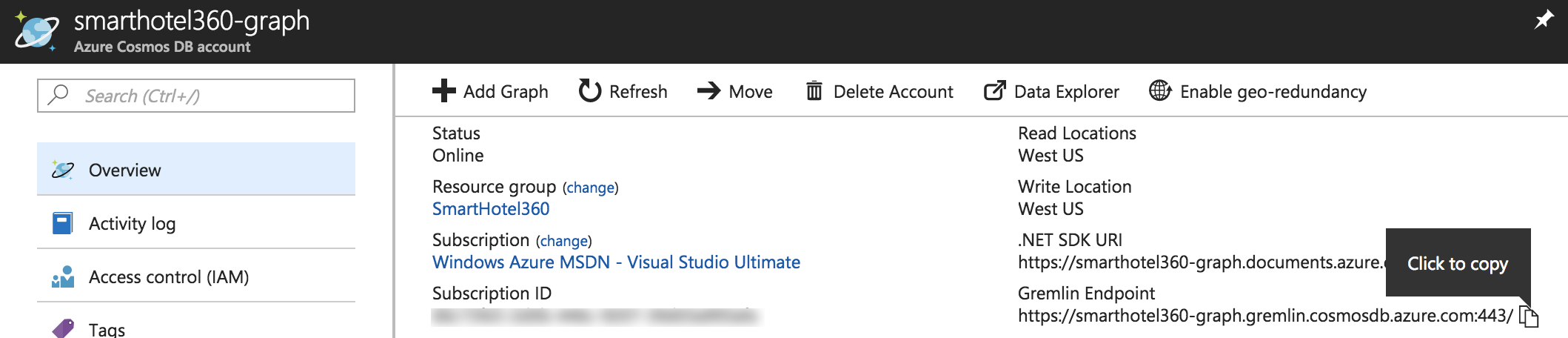Pin the blade with the pin icon

[x=1544, y=20]
